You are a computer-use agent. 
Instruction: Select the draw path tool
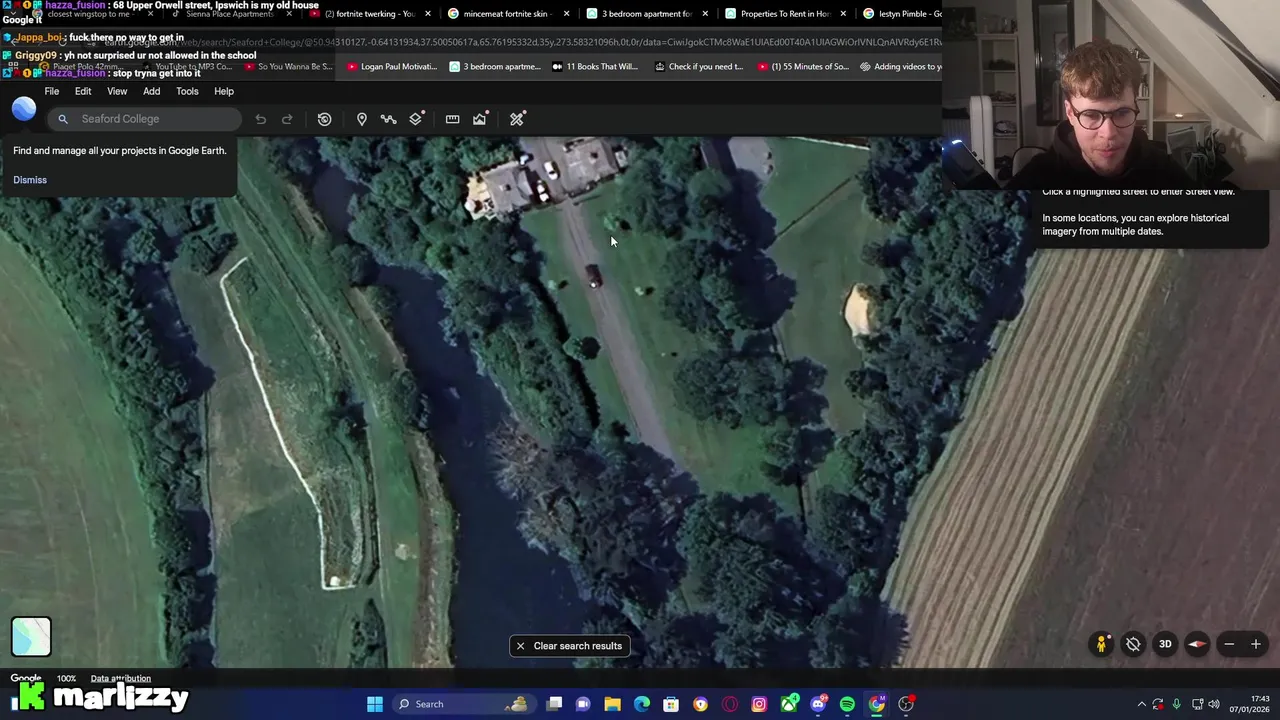click(x=389, y=119)
